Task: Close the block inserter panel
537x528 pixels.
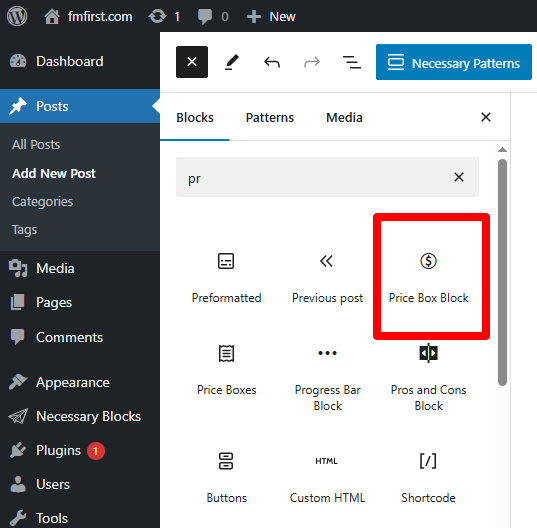Action: click(x=486, y=117)
